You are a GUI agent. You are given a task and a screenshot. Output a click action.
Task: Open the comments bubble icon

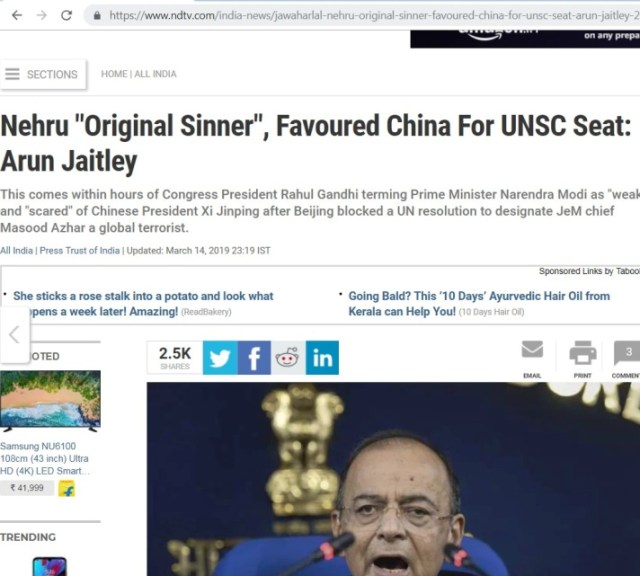click(628, 353)
